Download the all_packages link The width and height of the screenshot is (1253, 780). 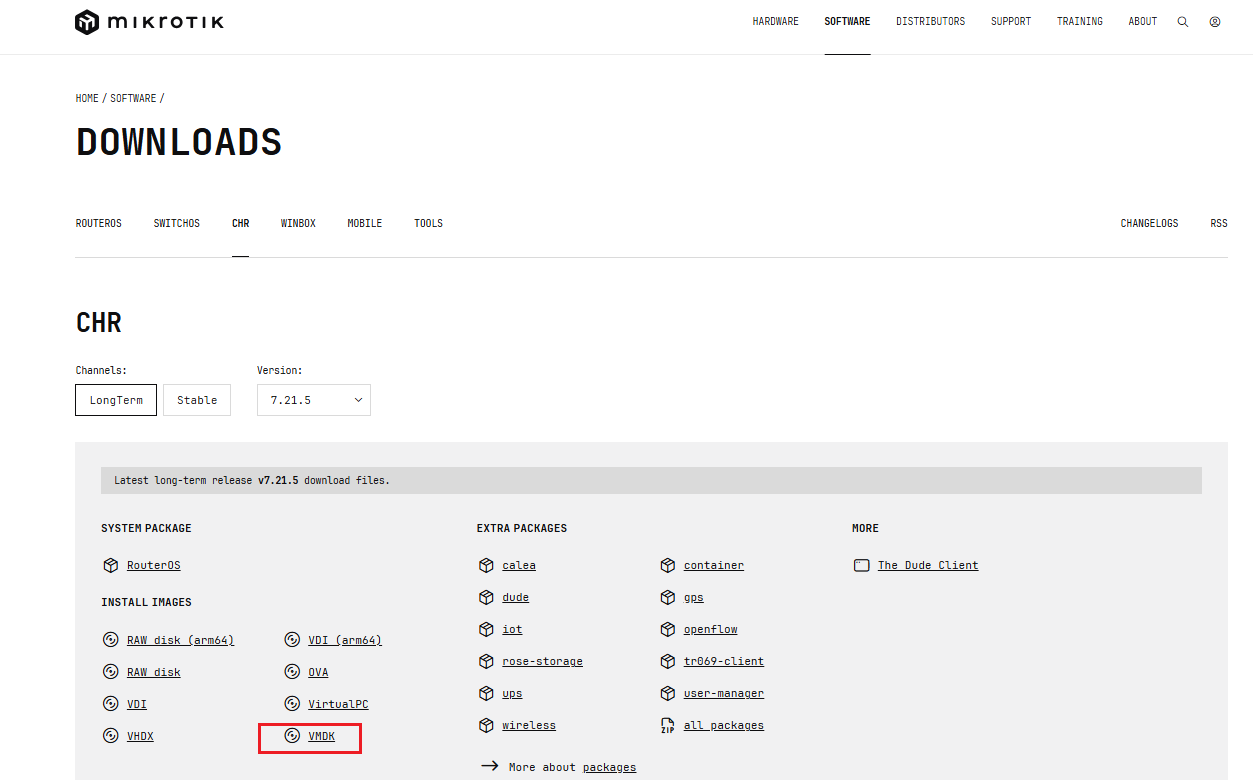(724, 726)
